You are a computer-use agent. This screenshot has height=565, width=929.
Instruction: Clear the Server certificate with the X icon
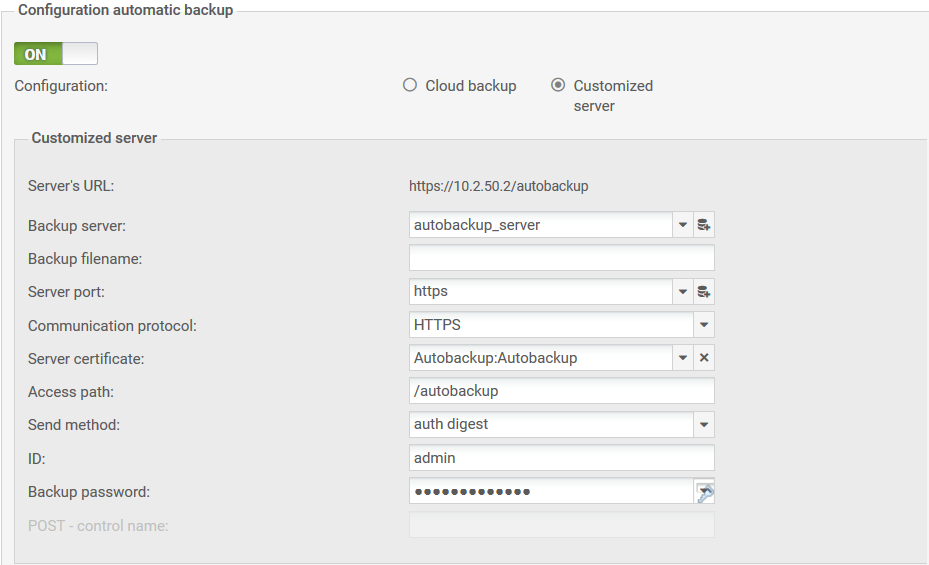click(x=704, y=358)
